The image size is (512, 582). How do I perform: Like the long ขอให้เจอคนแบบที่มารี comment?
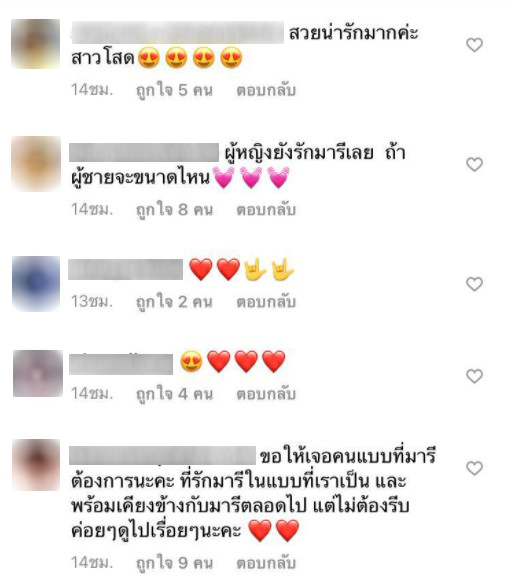[x=474, y=468]
